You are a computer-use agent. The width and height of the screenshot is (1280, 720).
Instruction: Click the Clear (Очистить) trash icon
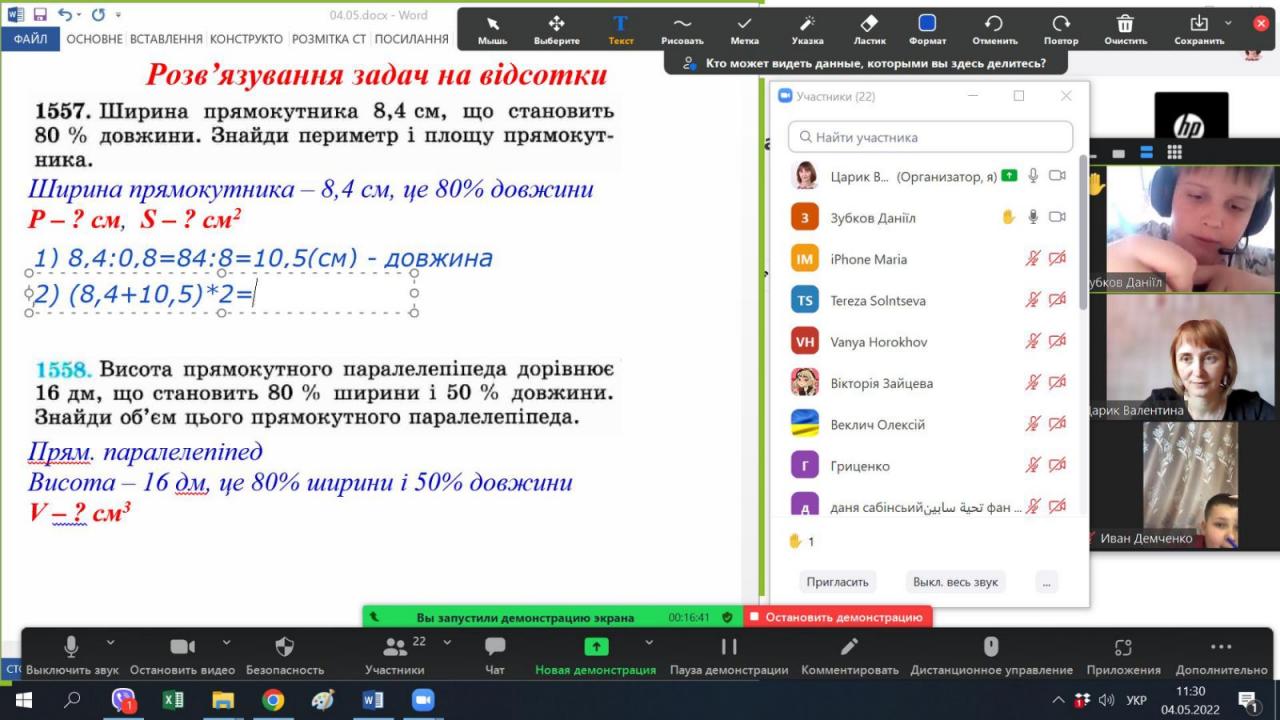(1125, 28)
